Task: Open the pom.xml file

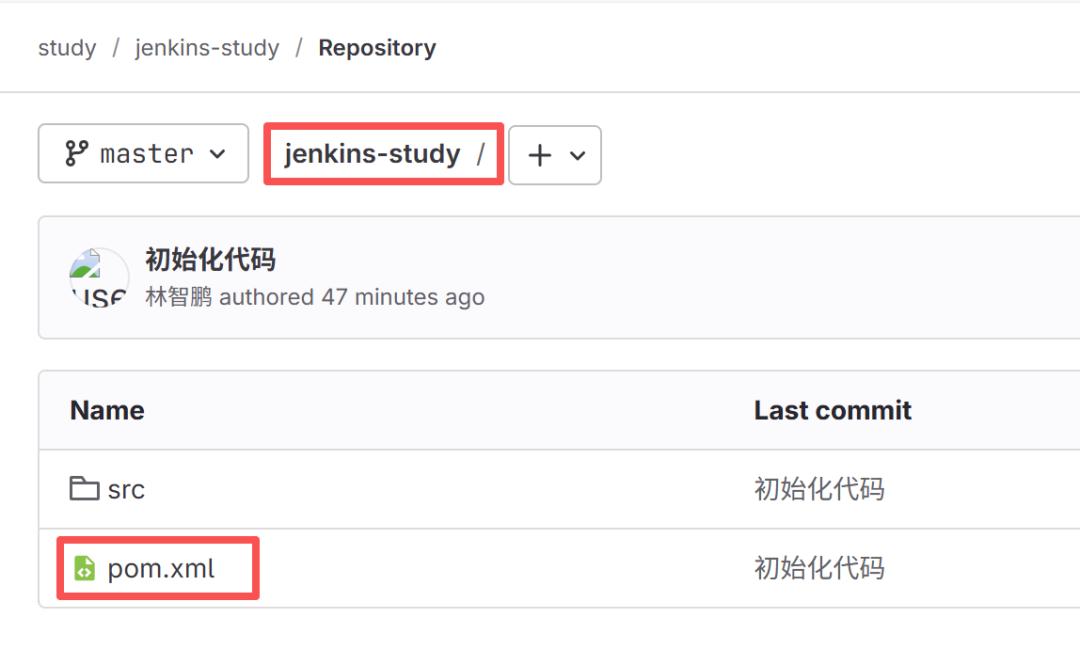Action: pyautogui.click(x=162, y=568)
